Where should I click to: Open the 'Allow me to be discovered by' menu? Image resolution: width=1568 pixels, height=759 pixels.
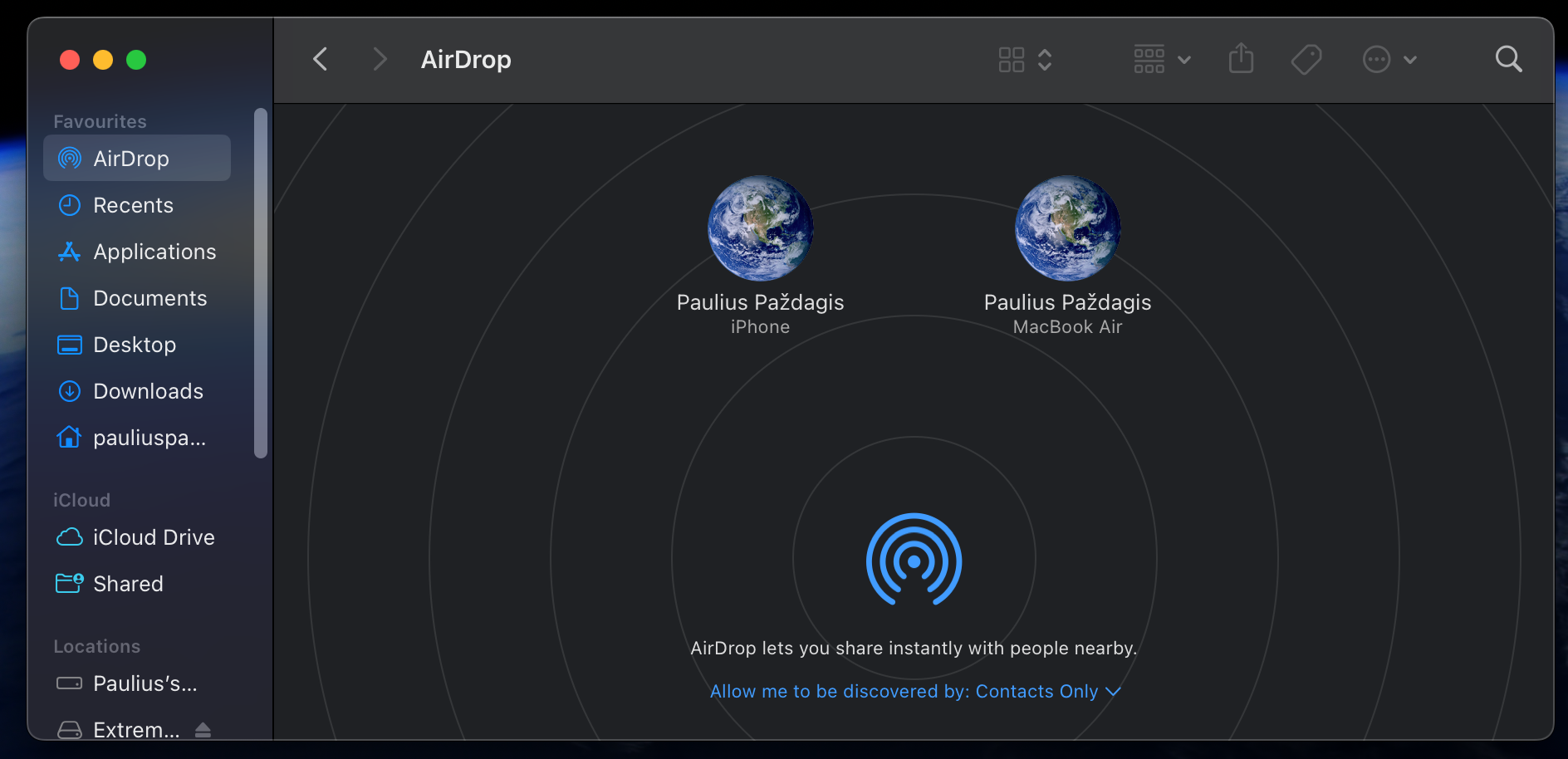915,691
